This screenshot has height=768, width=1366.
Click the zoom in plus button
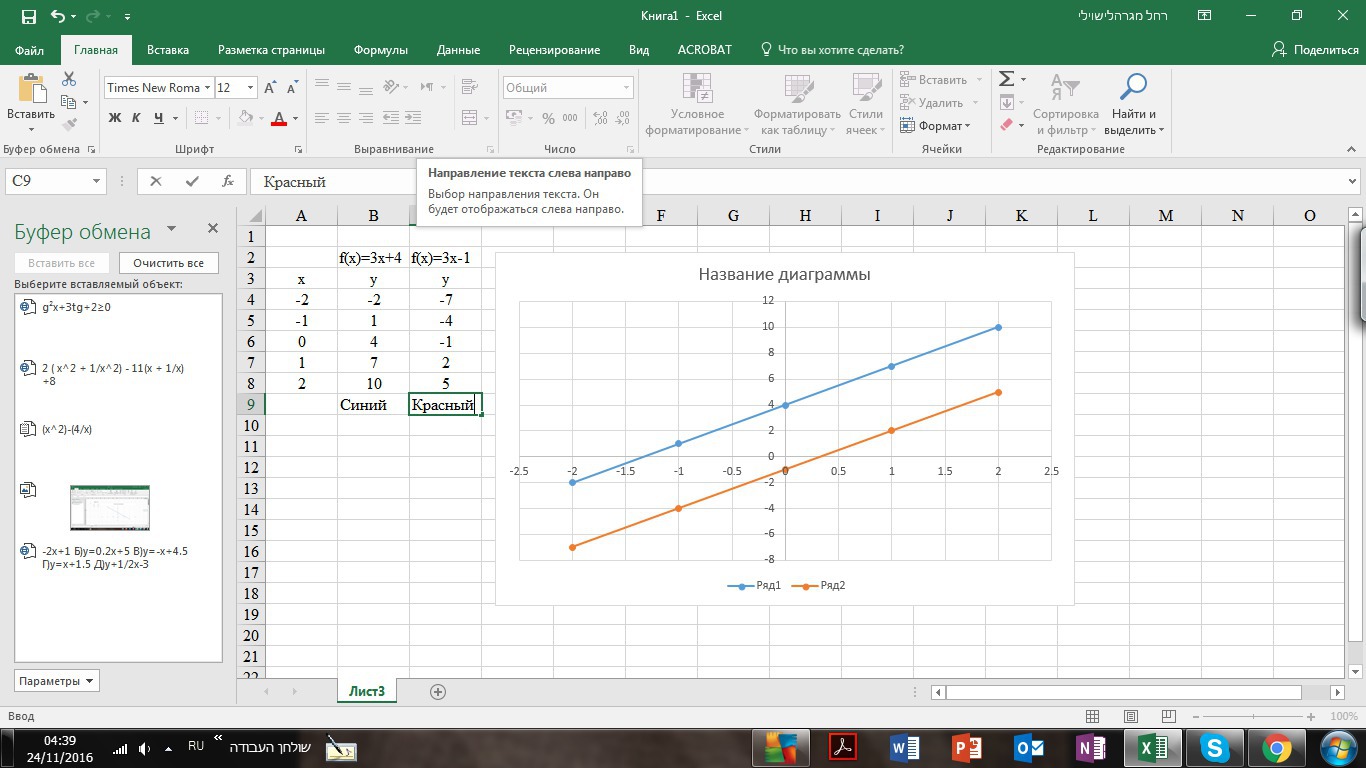coord(1309,716)
